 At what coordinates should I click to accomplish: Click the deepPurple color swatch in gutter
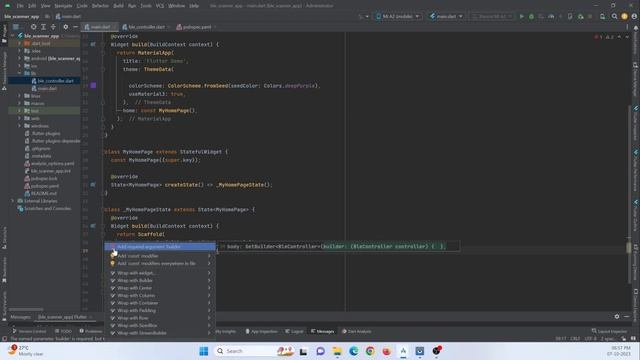[93, 85]
